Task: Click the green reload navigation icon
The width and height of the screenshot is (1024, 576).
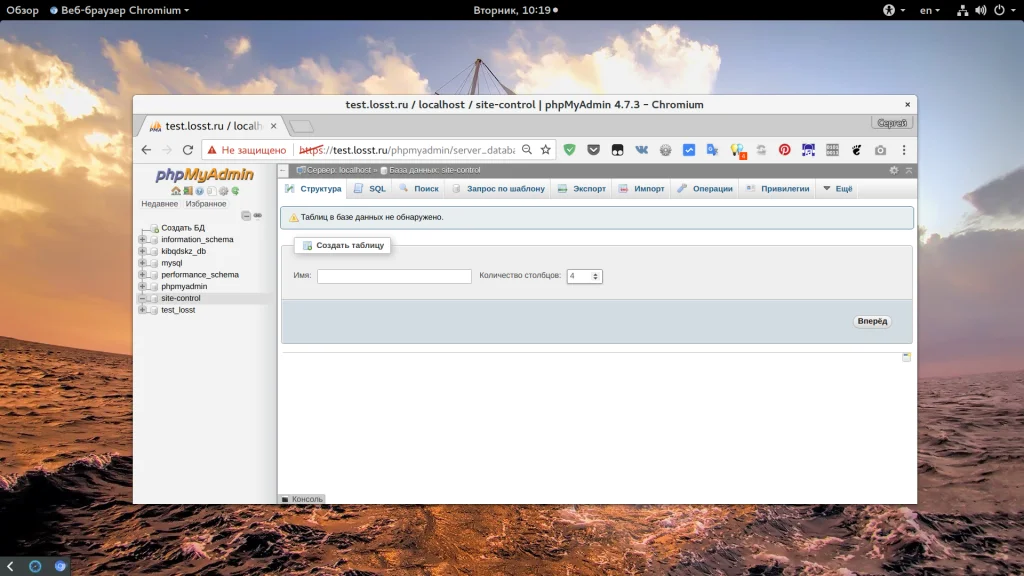Action: tap(235, 191)
